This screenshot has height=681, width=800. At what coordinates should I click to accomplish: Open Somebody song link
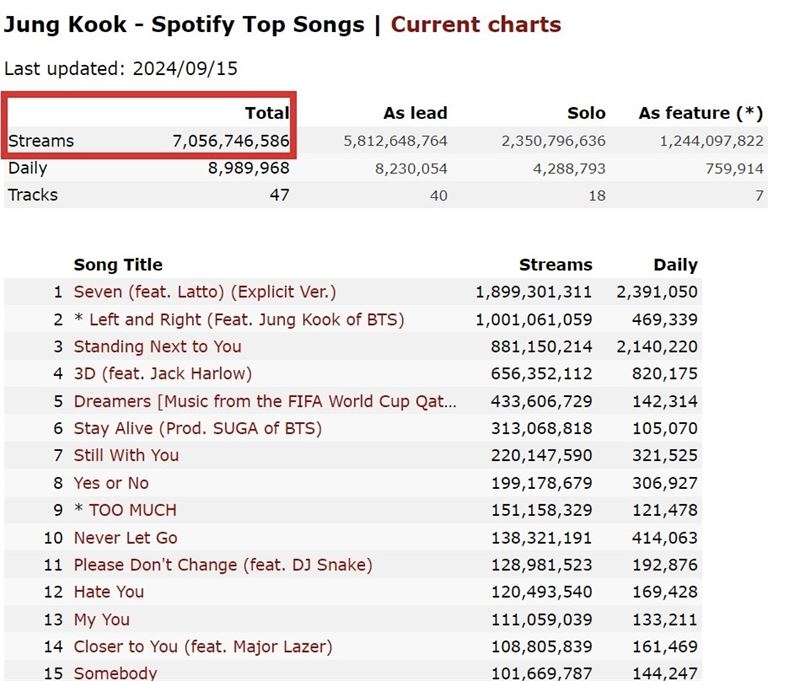click(115, 673)
